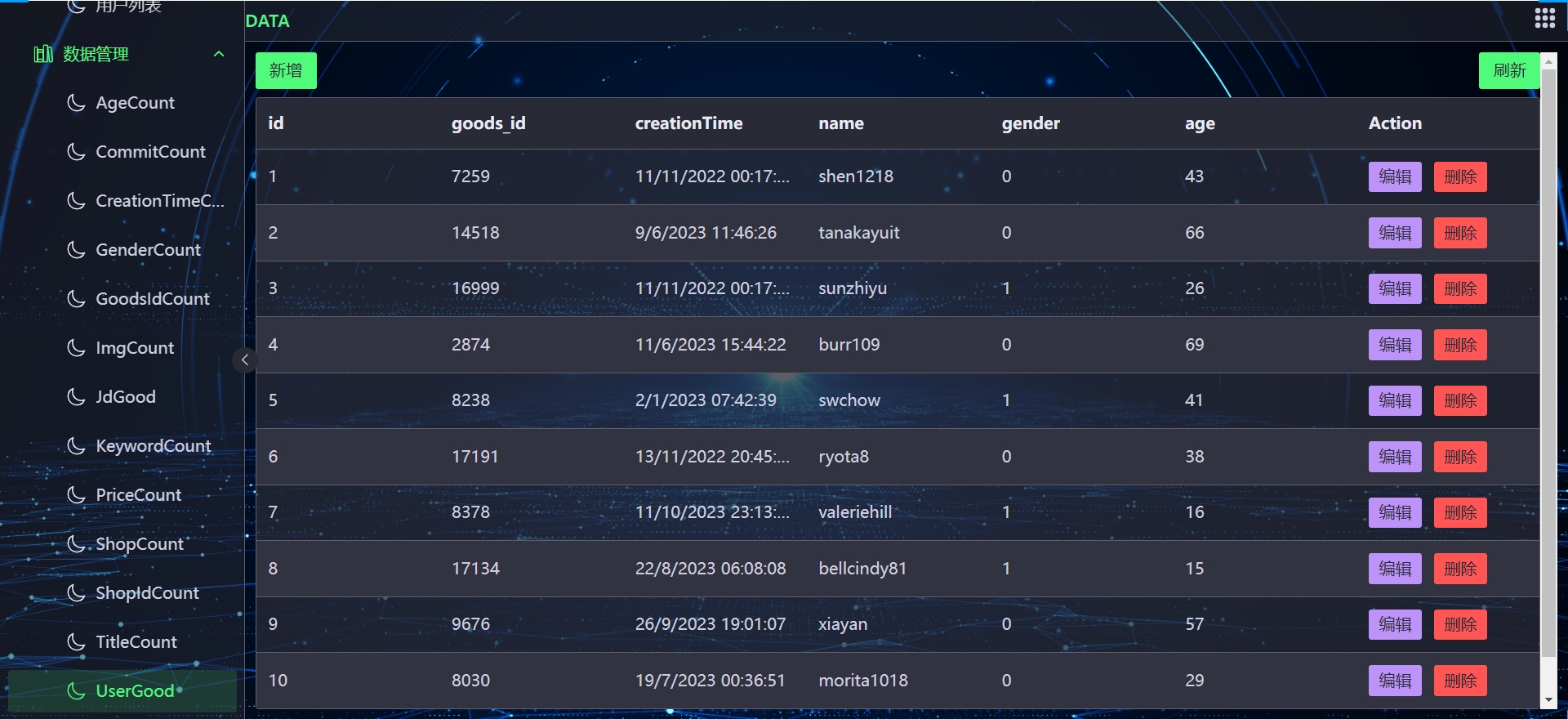The height and width of the screenshot is (719, 1568).
Task: Click the TitleCount moon icon
Action: (76, 642)
